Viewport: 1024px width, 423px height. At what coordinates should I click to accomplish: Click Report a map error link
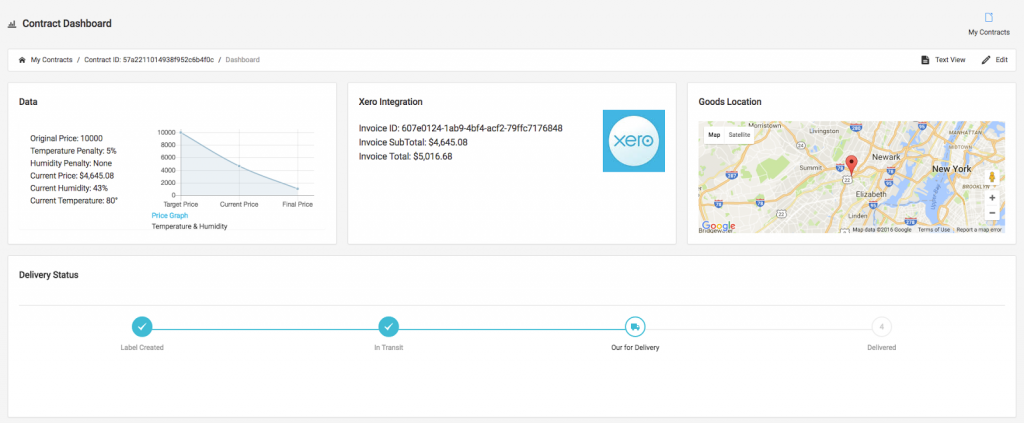point(979,230)
